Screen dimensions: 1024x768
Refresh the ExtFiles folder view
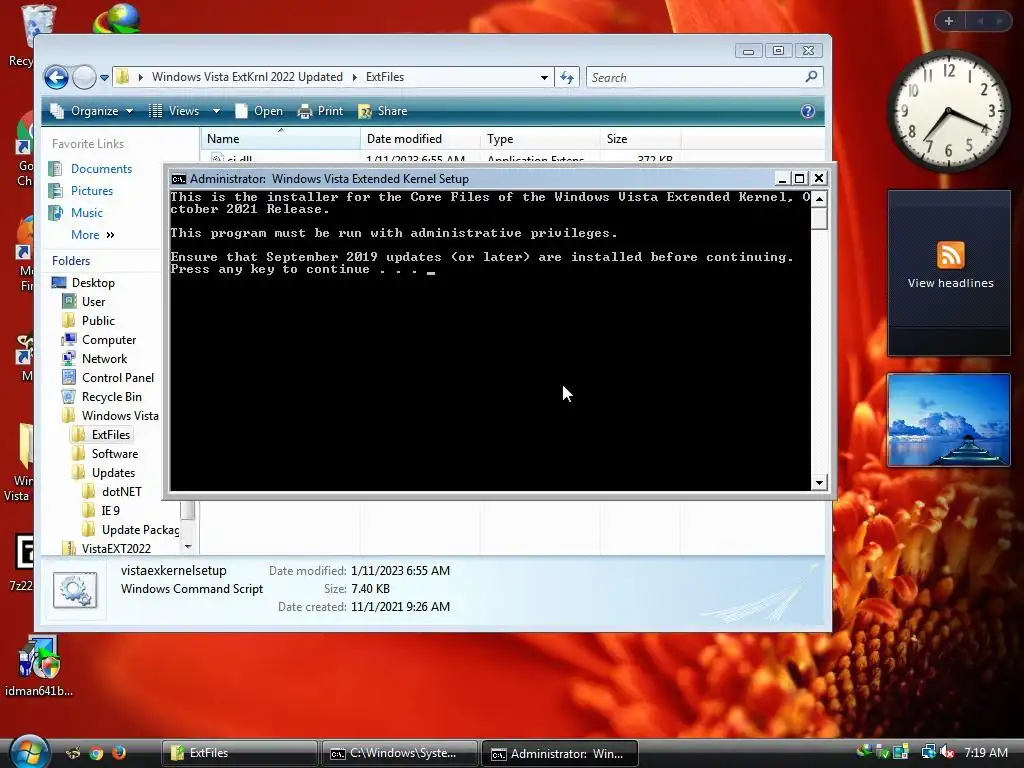(566, 78)
